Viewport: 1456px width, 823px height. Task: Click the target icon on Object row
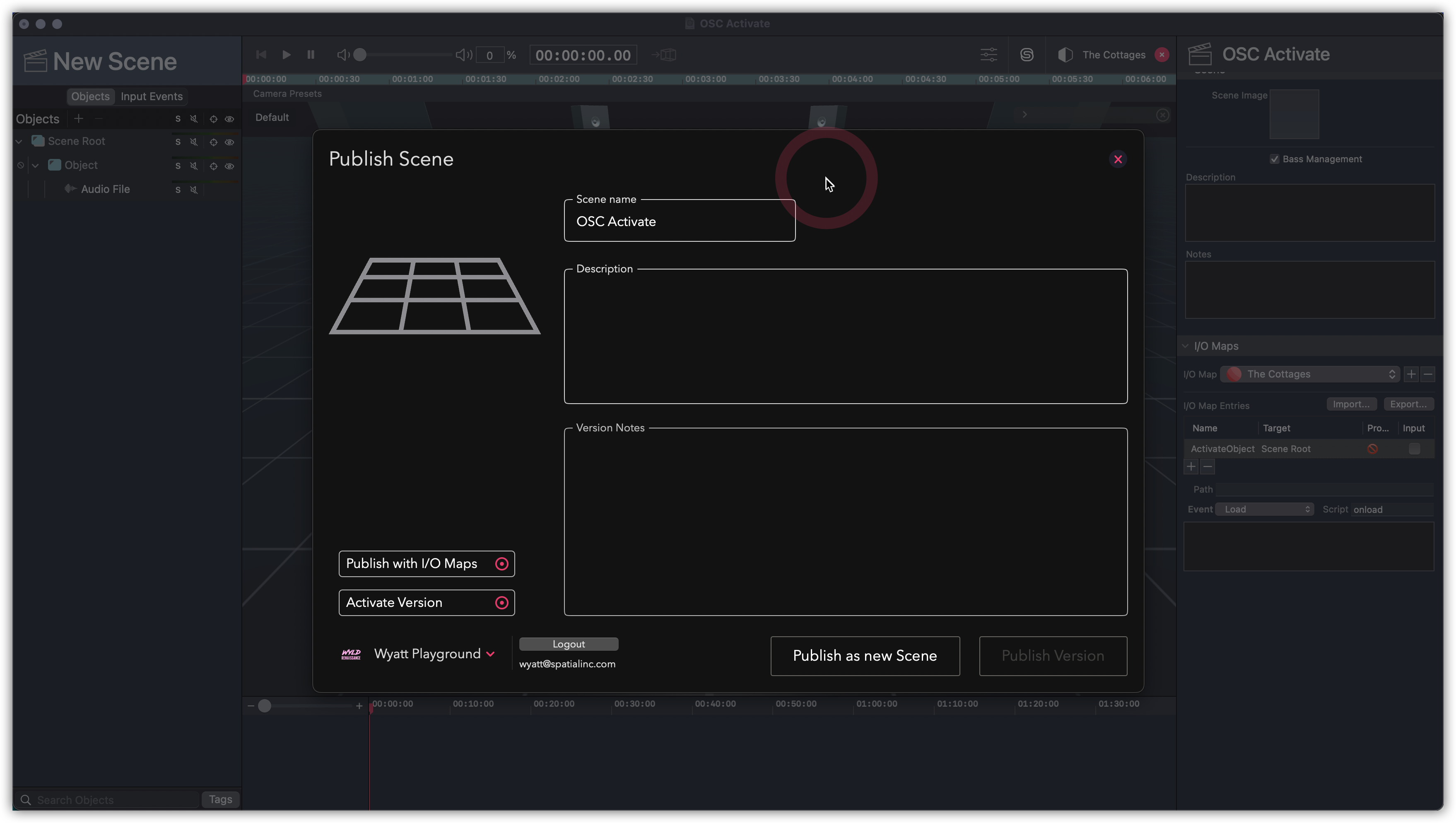coord(213,166)
